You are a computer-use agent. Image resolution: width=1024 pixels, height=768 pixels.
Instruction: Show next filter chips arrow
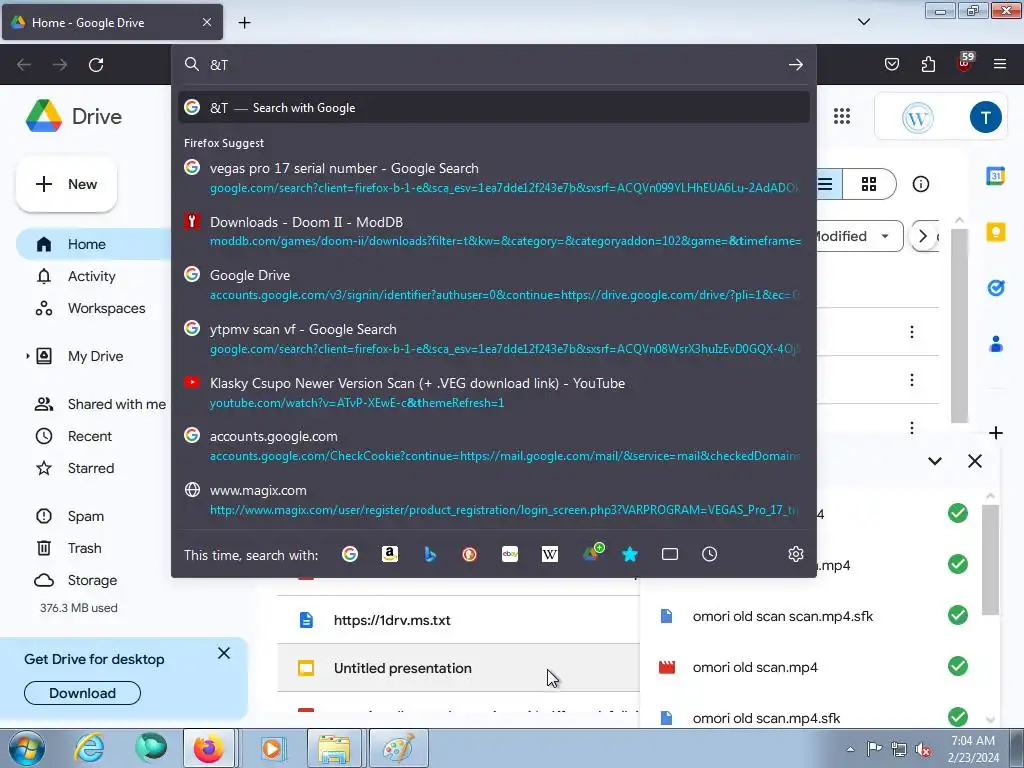tap(923, 236)
